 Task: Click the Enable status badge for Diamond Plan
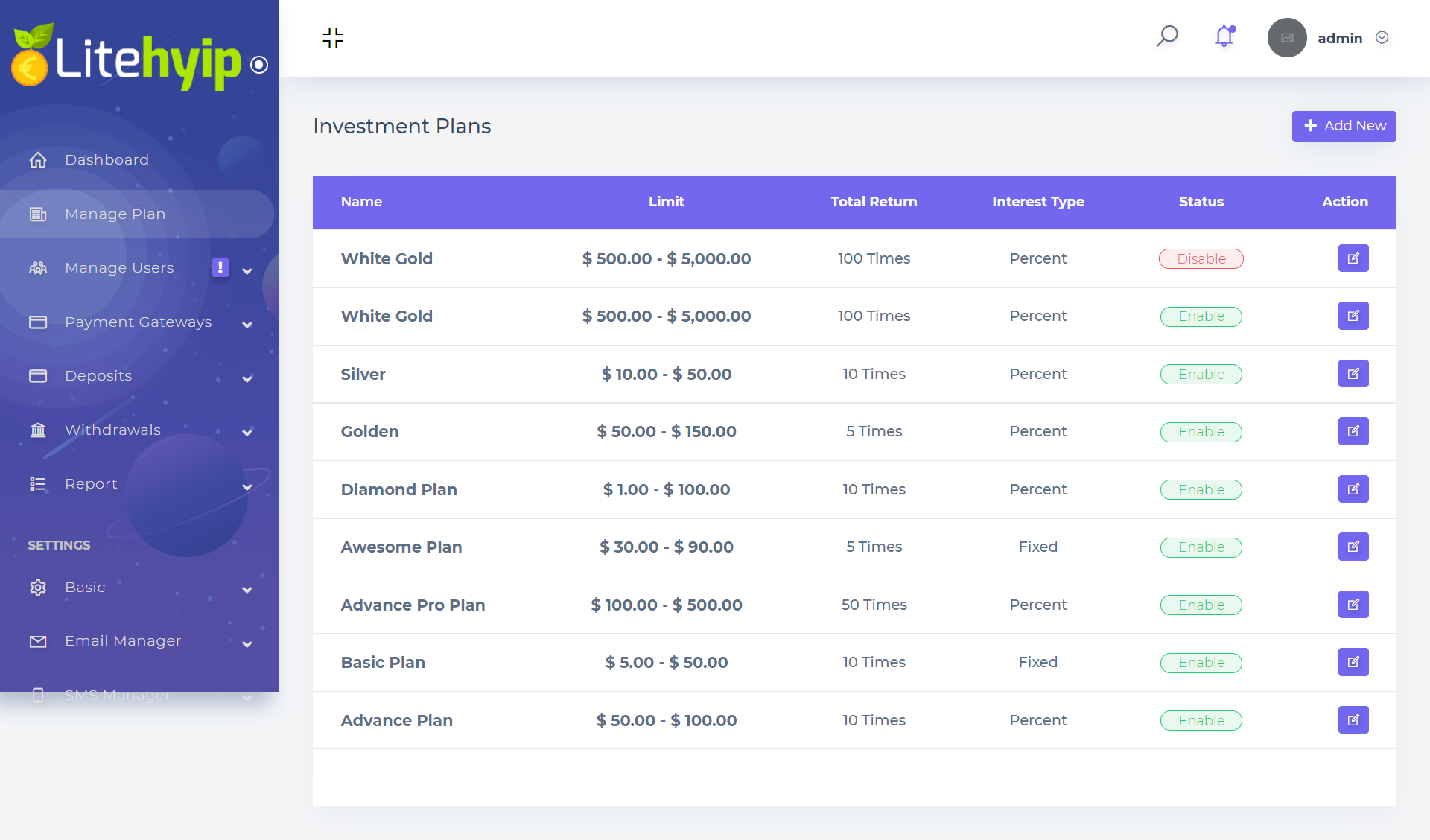coord(1201,489)
